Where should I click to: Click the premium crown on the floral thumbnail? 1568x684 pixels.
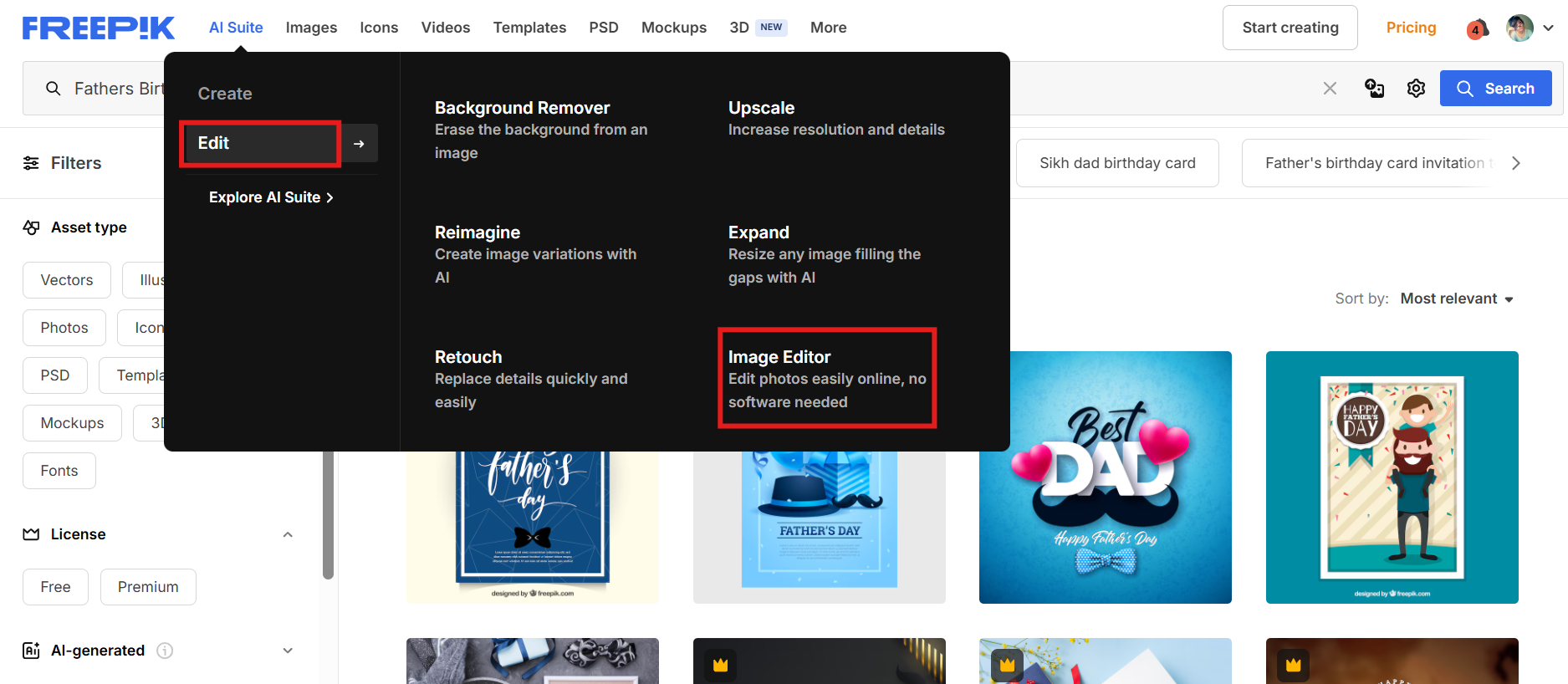coord(1007,666)
